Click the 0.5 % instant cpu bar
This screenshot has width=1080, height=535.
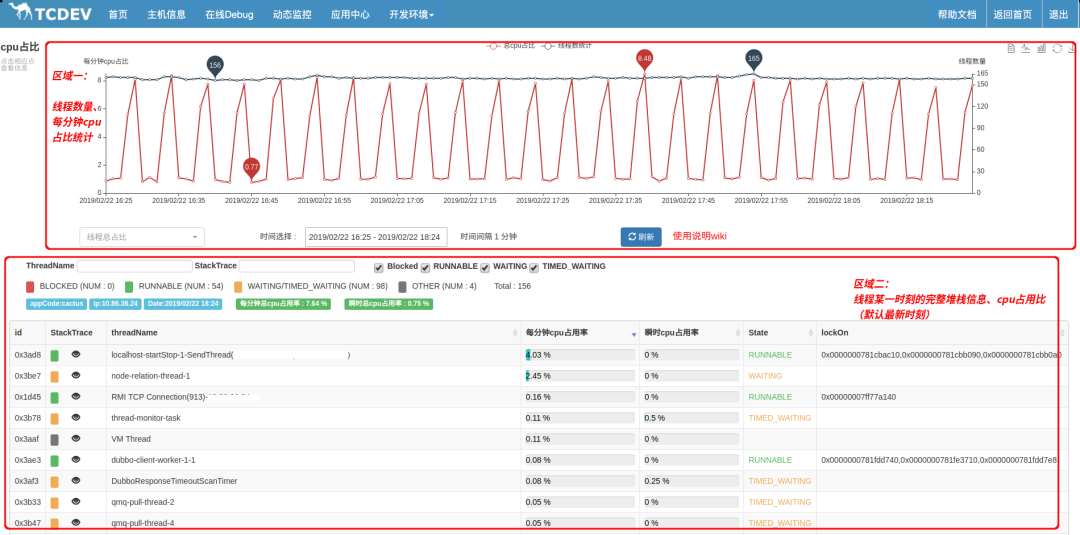click(x=691, y=418)
